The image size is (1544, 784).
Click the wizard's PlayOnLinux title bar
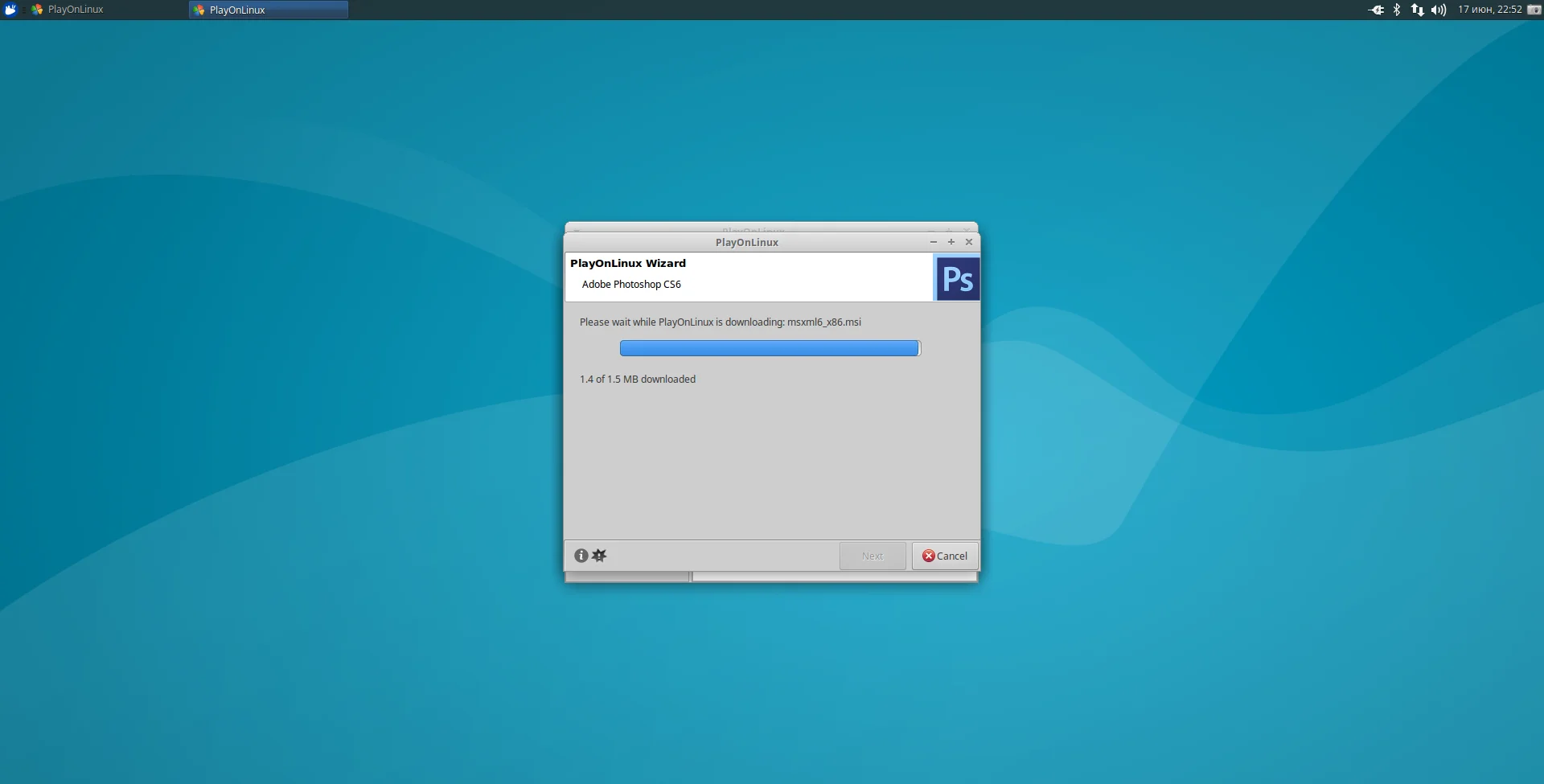747,242
